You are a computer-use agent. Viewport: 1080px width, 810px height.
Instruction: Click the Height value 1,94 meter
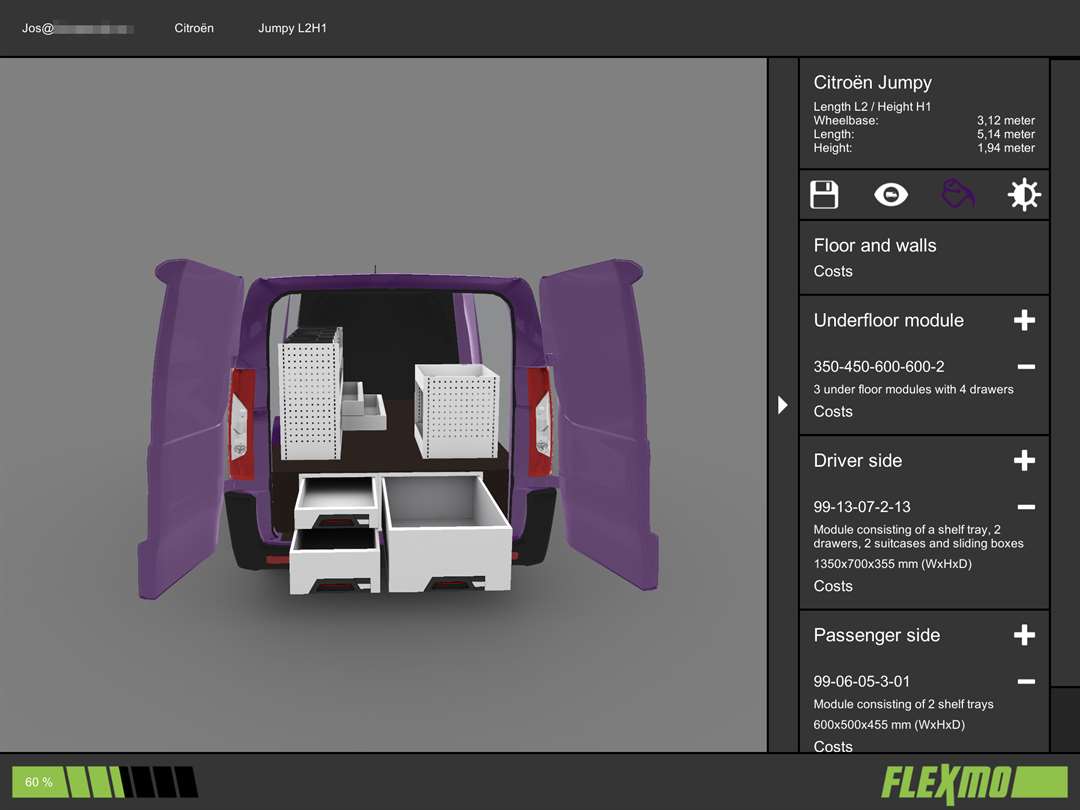[1006, 148]
